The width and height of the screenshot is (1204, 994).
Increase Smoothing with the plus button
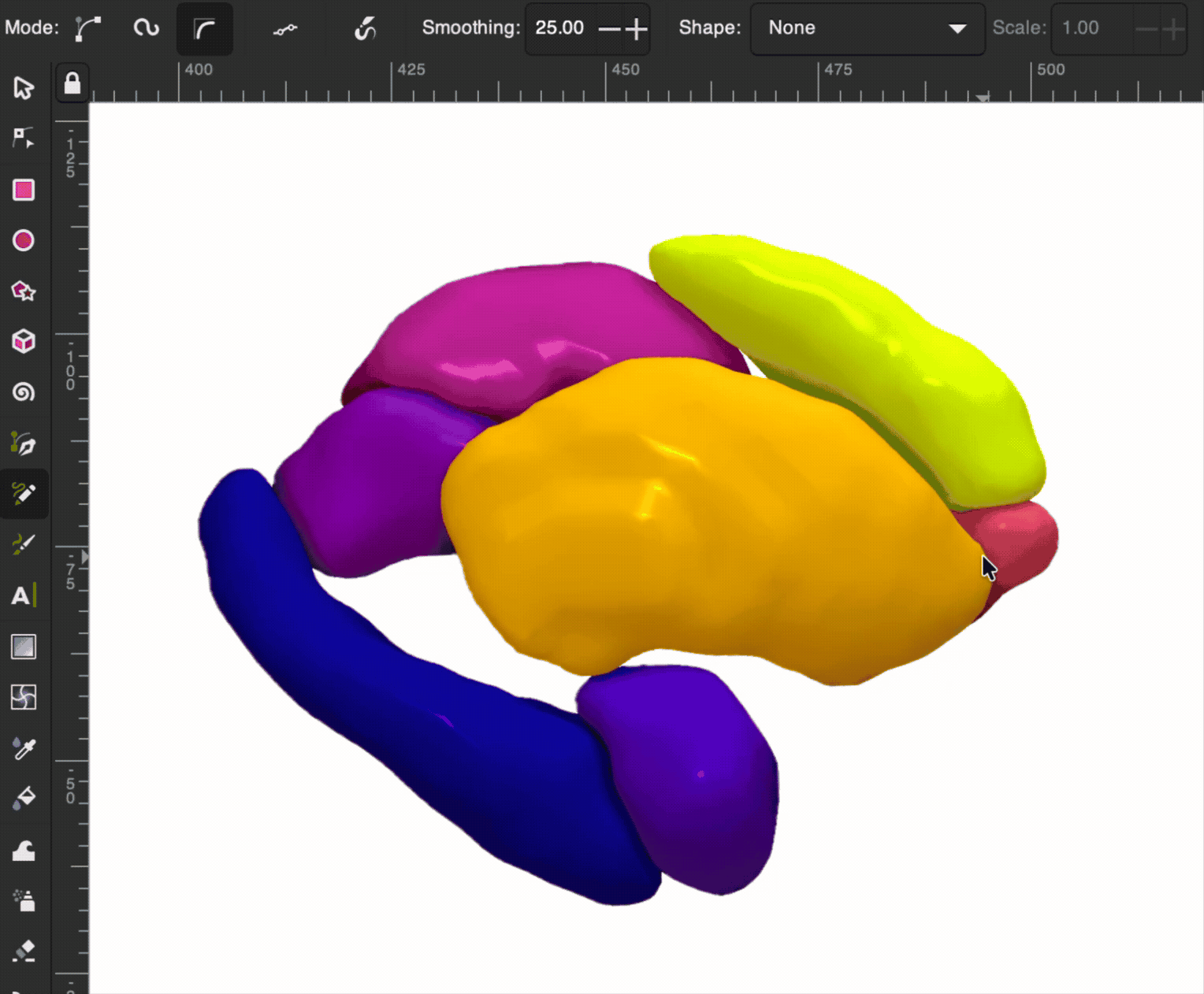637,29
